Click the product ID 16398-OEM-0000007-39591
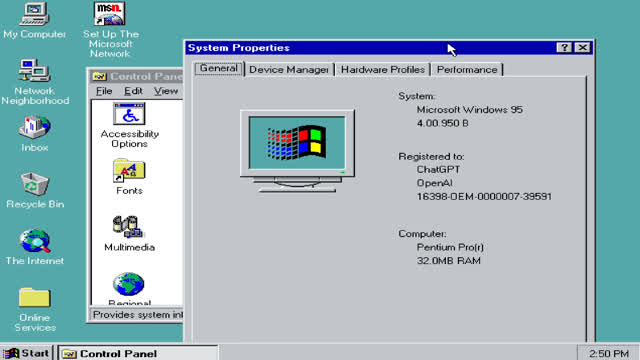640x360 pixels. coord(484,197)
